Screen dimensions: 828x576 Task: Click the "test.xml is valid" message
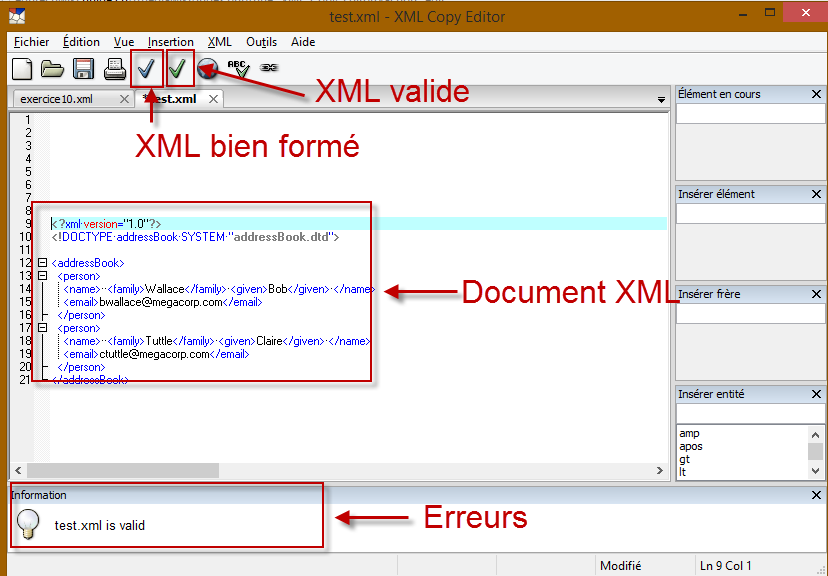[100, 525]
